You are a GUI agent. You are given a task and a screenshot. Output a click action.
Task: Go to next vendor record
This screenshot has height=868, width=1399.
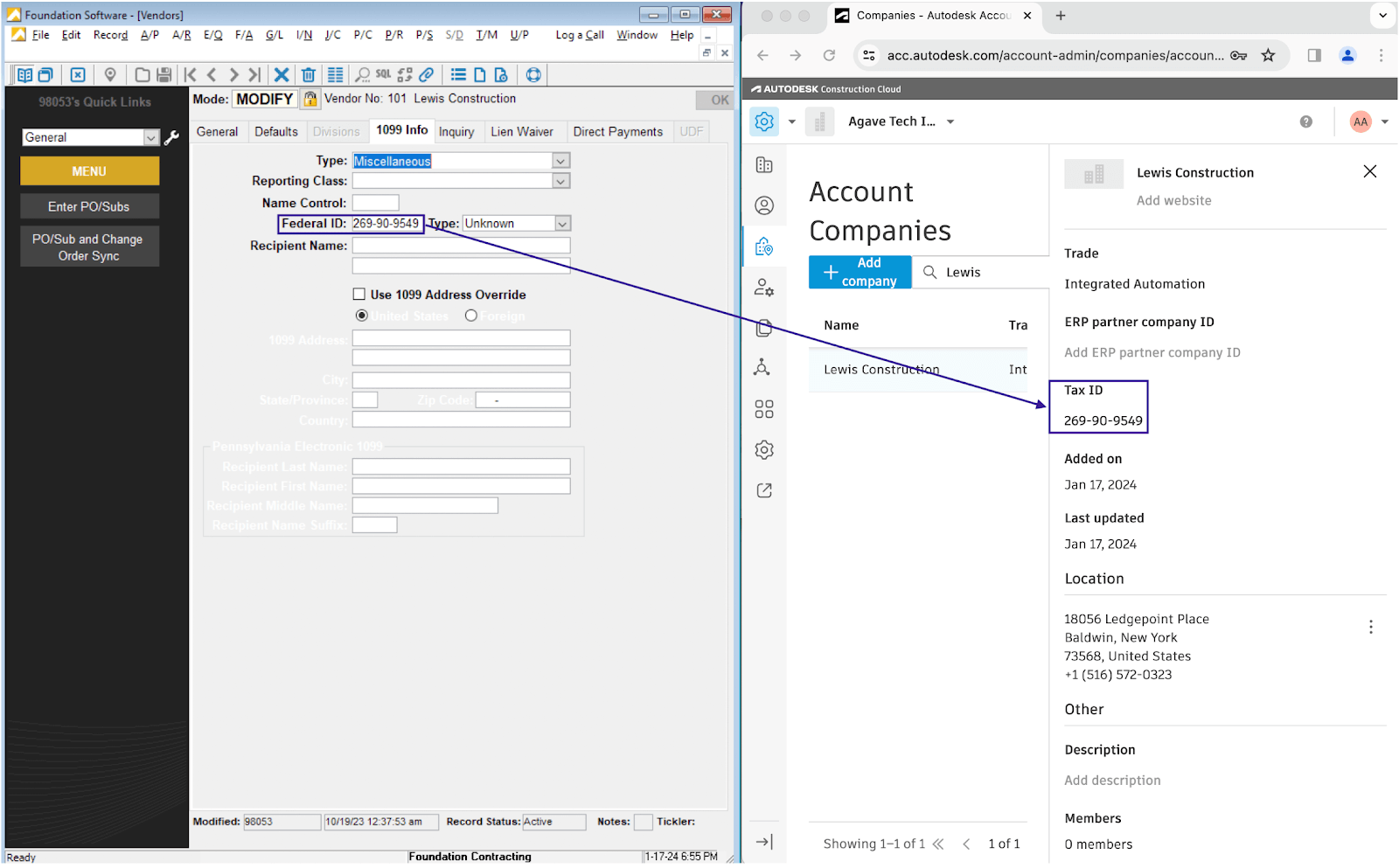click(233, 75)
